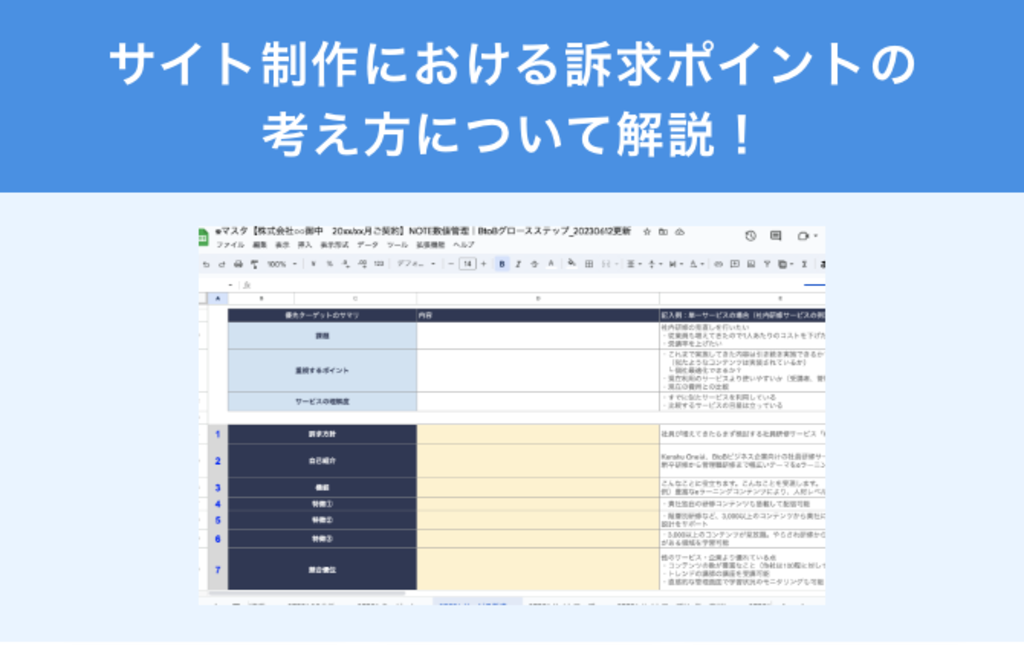Image resolution: width=1024 pixels, height=654 pixels.
Task: Click the font size field showing 14
Action: [x=467, y=265]
